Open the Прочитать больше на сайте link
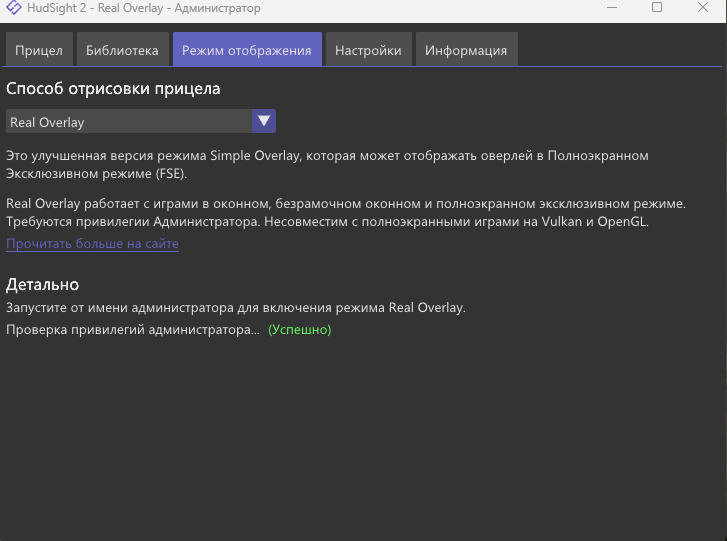 [92, 243]
